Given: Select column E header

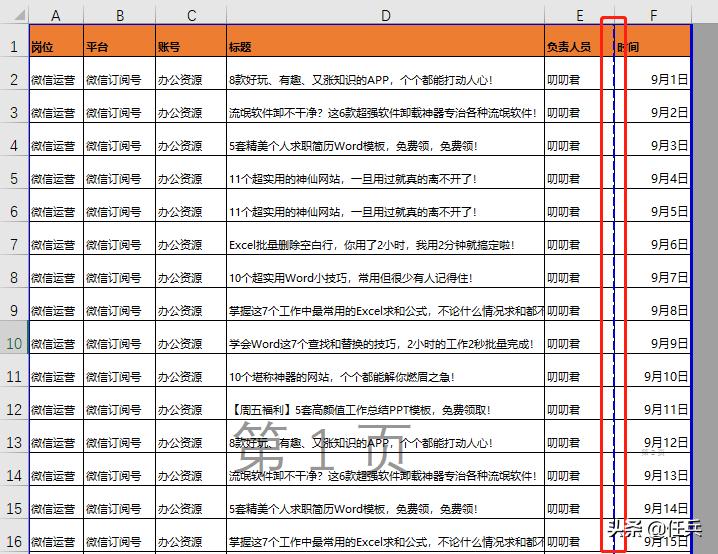Looking at the screenshot, I should [x=579, y=16].
